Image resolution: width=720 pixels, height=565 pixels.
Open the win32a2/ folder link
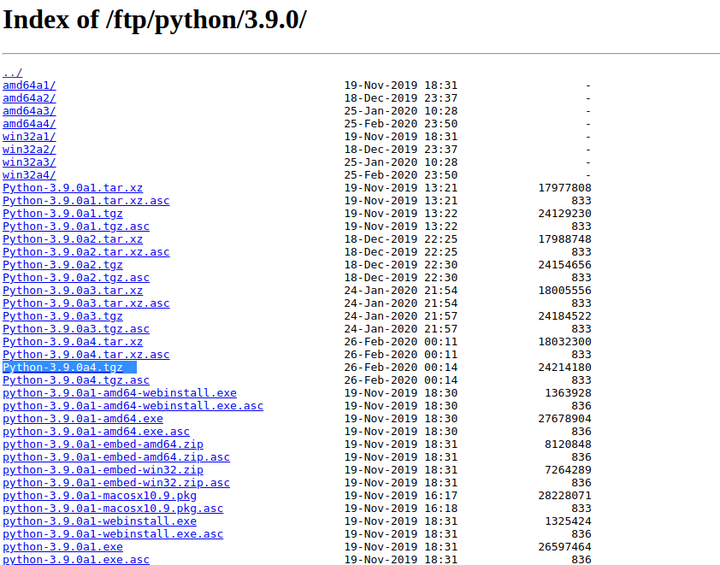point(29,150)
